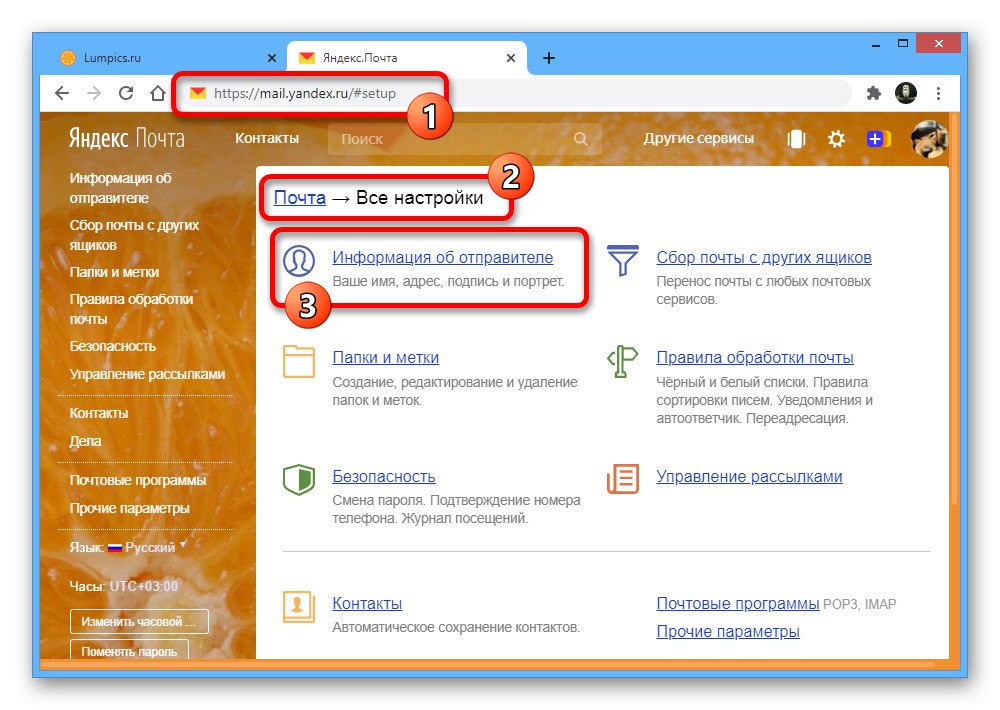Click the Russian flag icon
This screenshot has width=1000, height=710.
[115, 548]
